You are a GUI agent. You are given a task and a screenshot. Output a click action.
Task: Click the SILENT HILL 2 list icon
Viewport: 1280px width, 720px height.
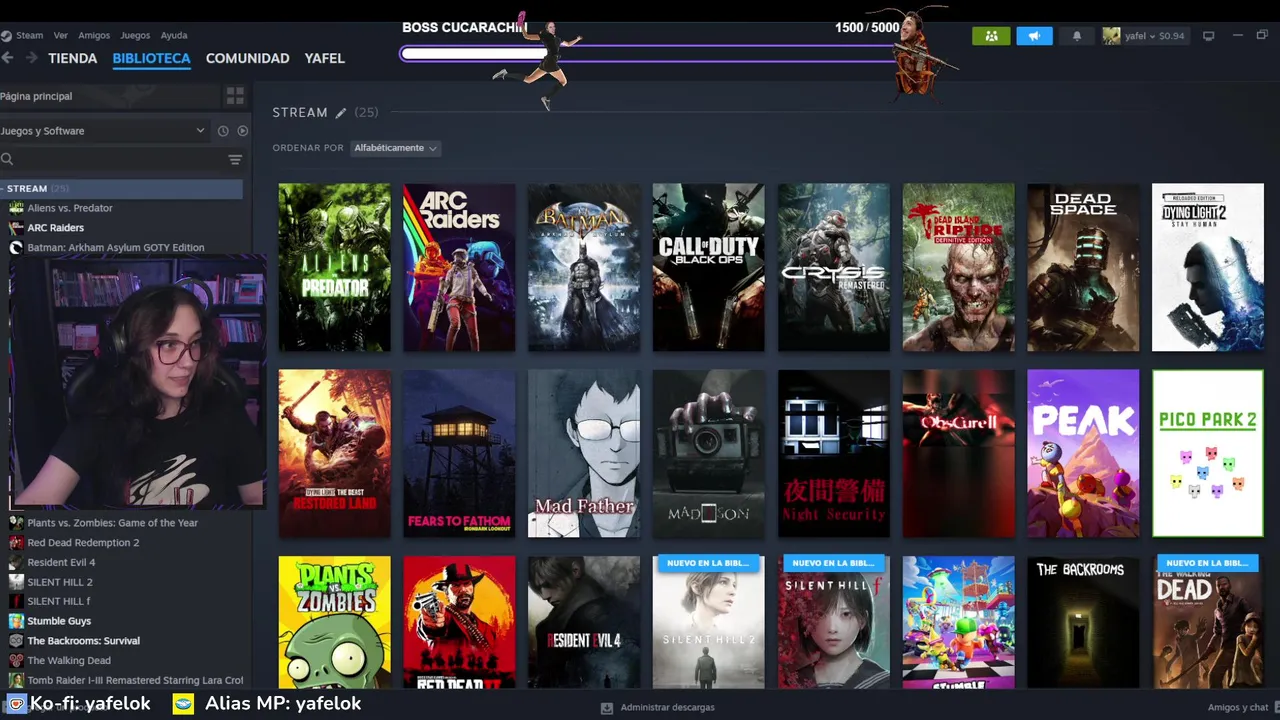point(16,582)
